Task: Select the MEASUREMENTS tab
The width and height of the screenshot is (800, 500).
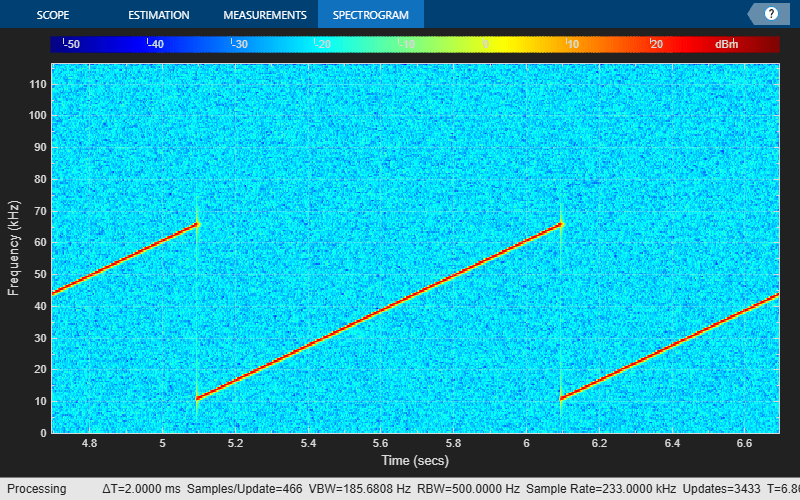Action: point(264,15)
